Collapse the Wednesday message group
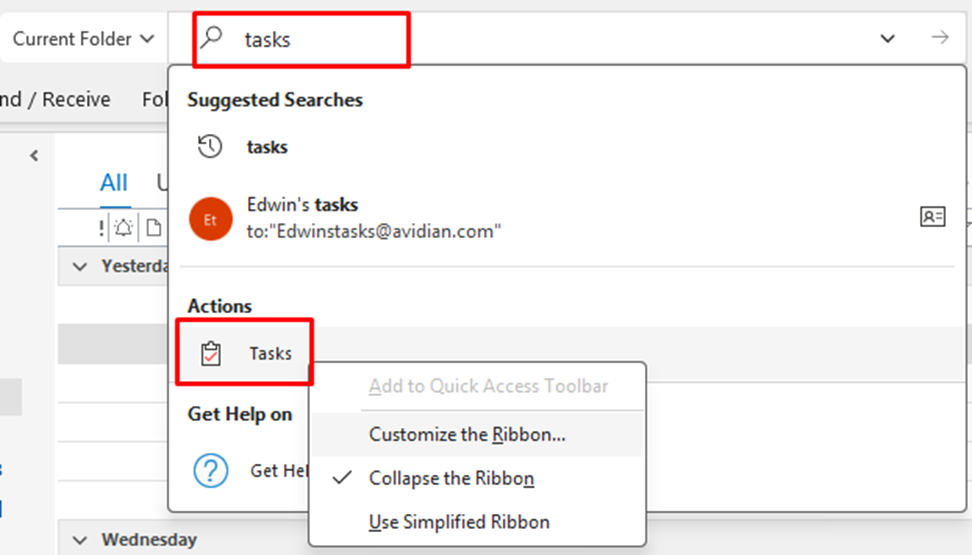This screenshot has height=555, width=972. [80, 540]
